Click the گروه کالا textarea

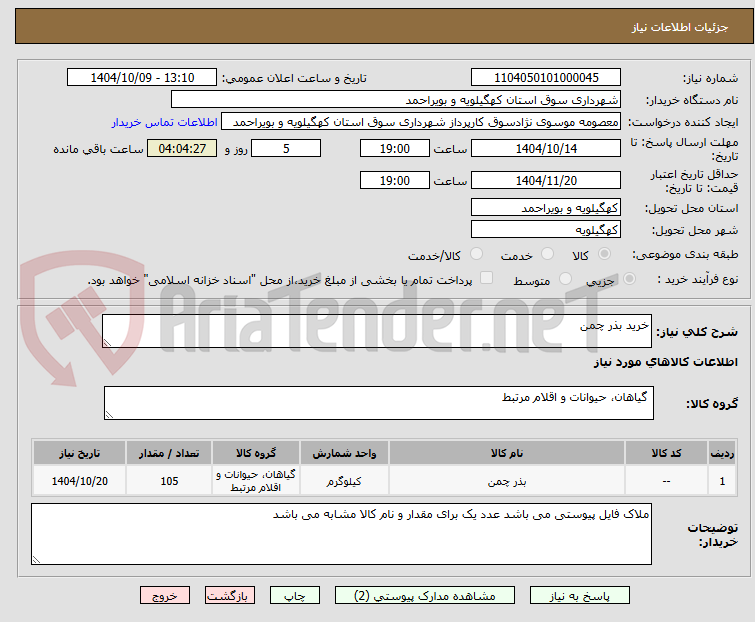379,403
